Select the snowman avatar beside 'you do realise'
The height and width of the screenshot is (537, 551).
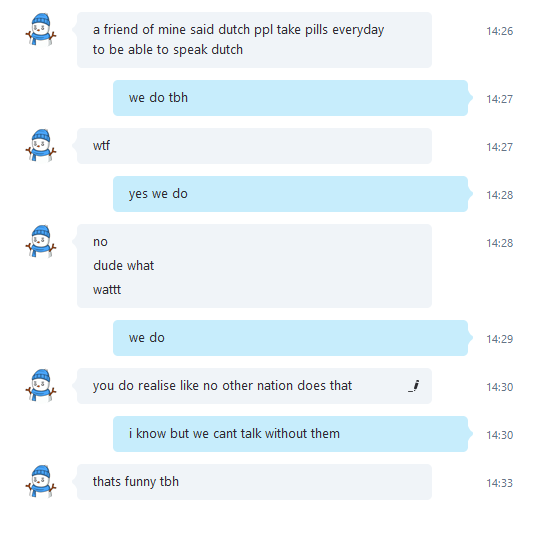(x=41, y=386)
